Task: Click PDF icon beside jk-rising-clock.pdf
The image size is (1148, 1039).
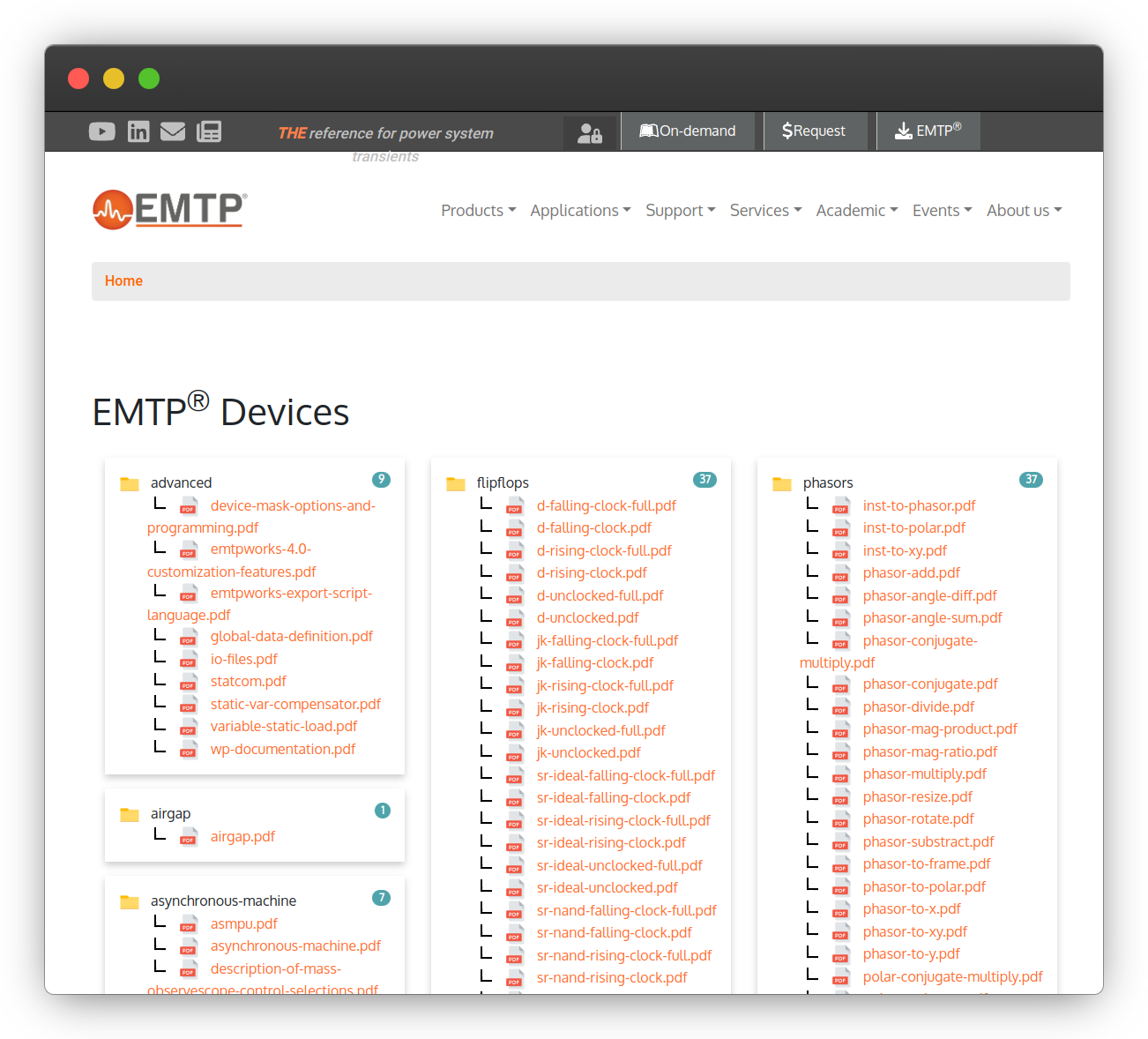Action: (x=515, y=708)
